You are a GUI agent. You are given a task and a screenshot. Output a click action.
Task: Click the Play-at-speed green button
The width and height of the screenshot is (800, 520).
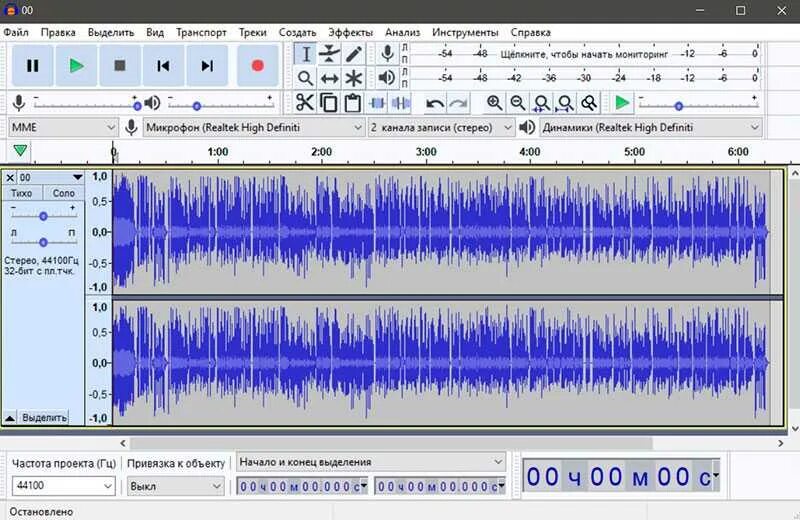pos(622,103)
